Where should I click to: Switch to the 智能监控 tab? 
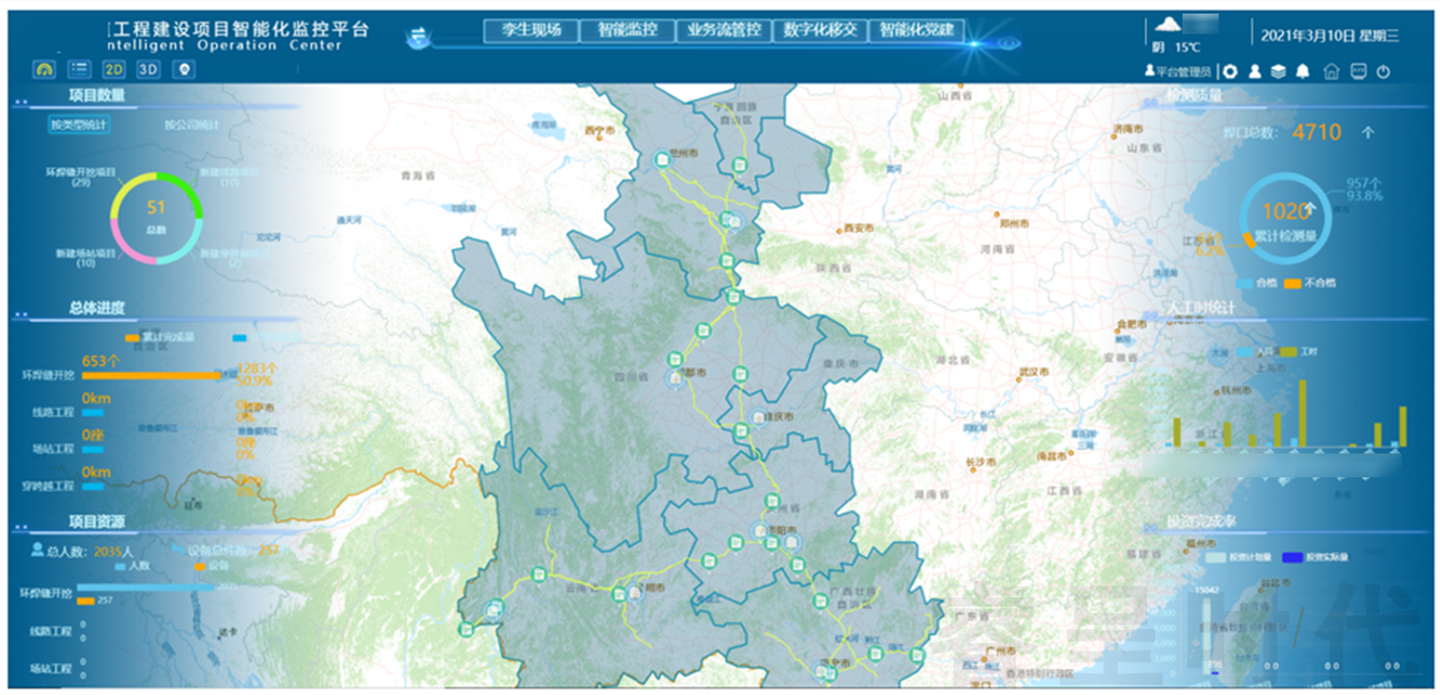627,30
